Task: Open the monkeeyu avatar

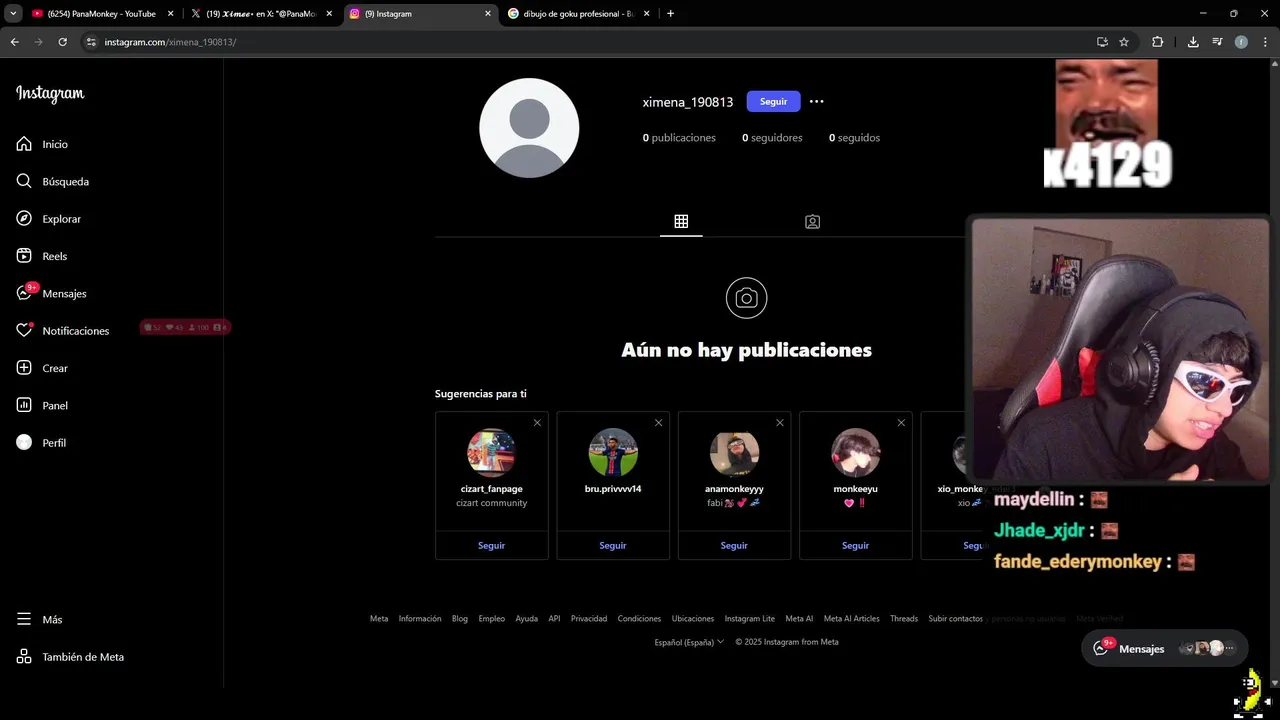Action: 855,453
